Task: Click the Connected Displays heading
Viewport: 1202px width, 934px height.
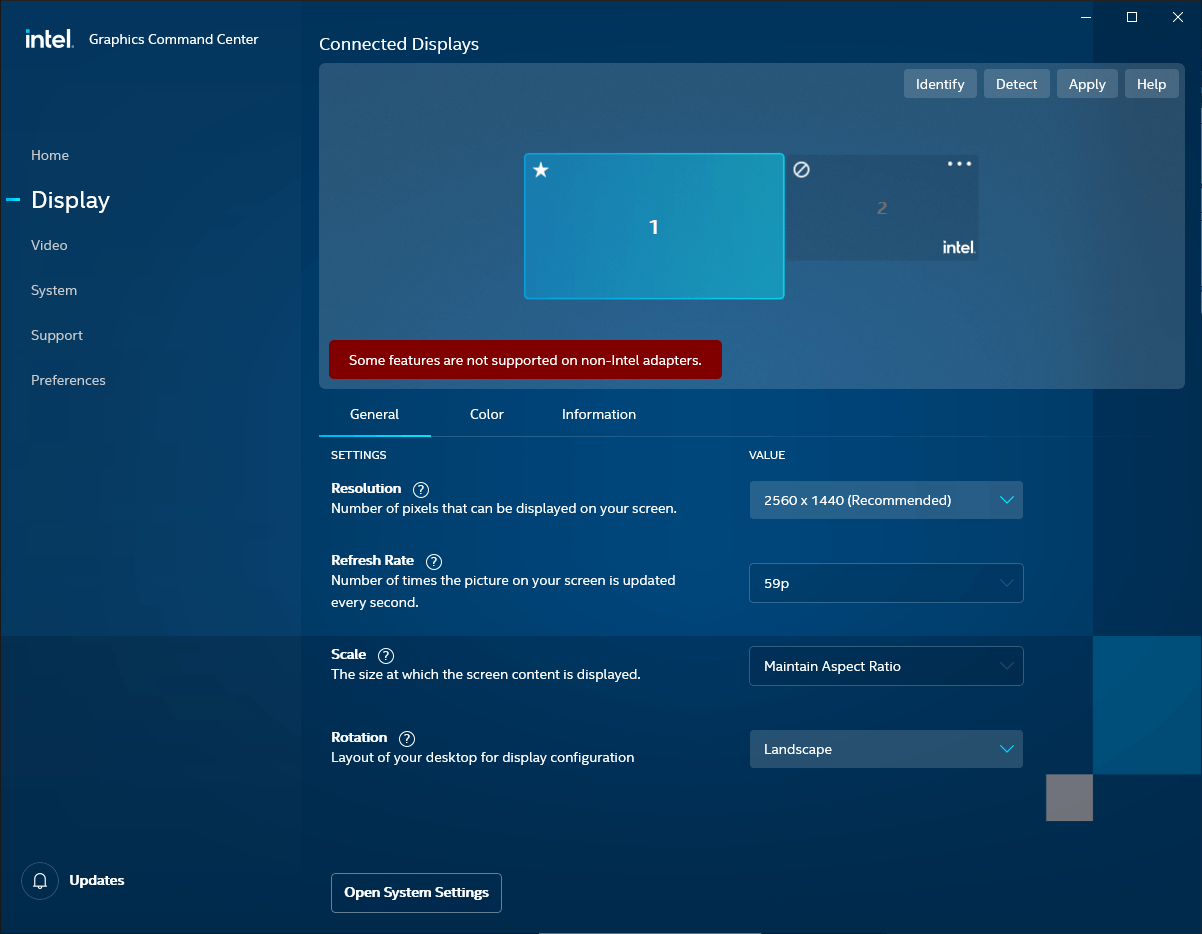Action: tap(399, 44)
